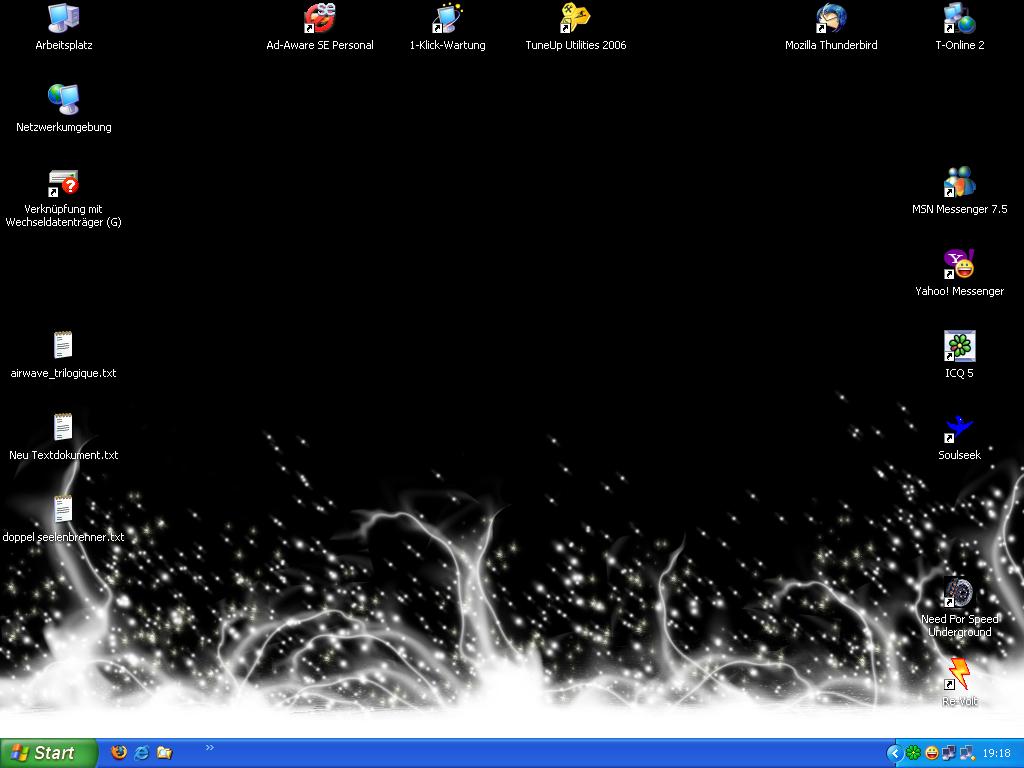The height and width of the screenshot is (768, 1024).
Task: Click the TuneUp Utilities 2006 icon
Action: click(575, 18)
